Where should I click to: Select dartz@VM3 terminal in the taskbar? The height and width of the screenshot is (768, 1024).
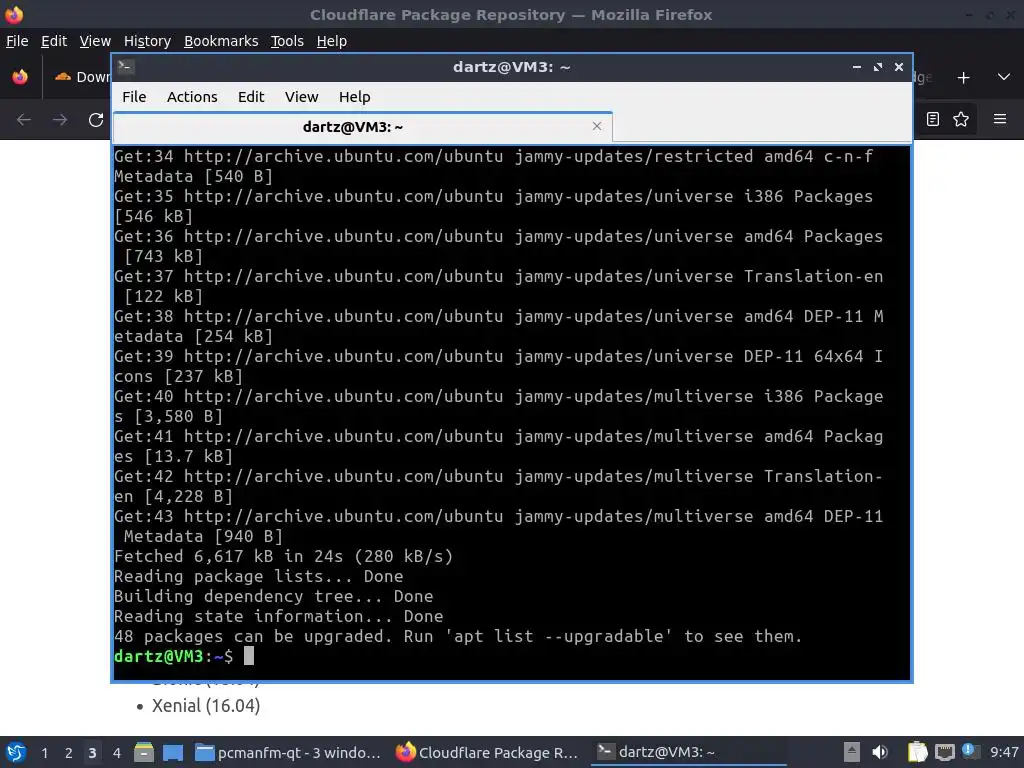(688, 752)
